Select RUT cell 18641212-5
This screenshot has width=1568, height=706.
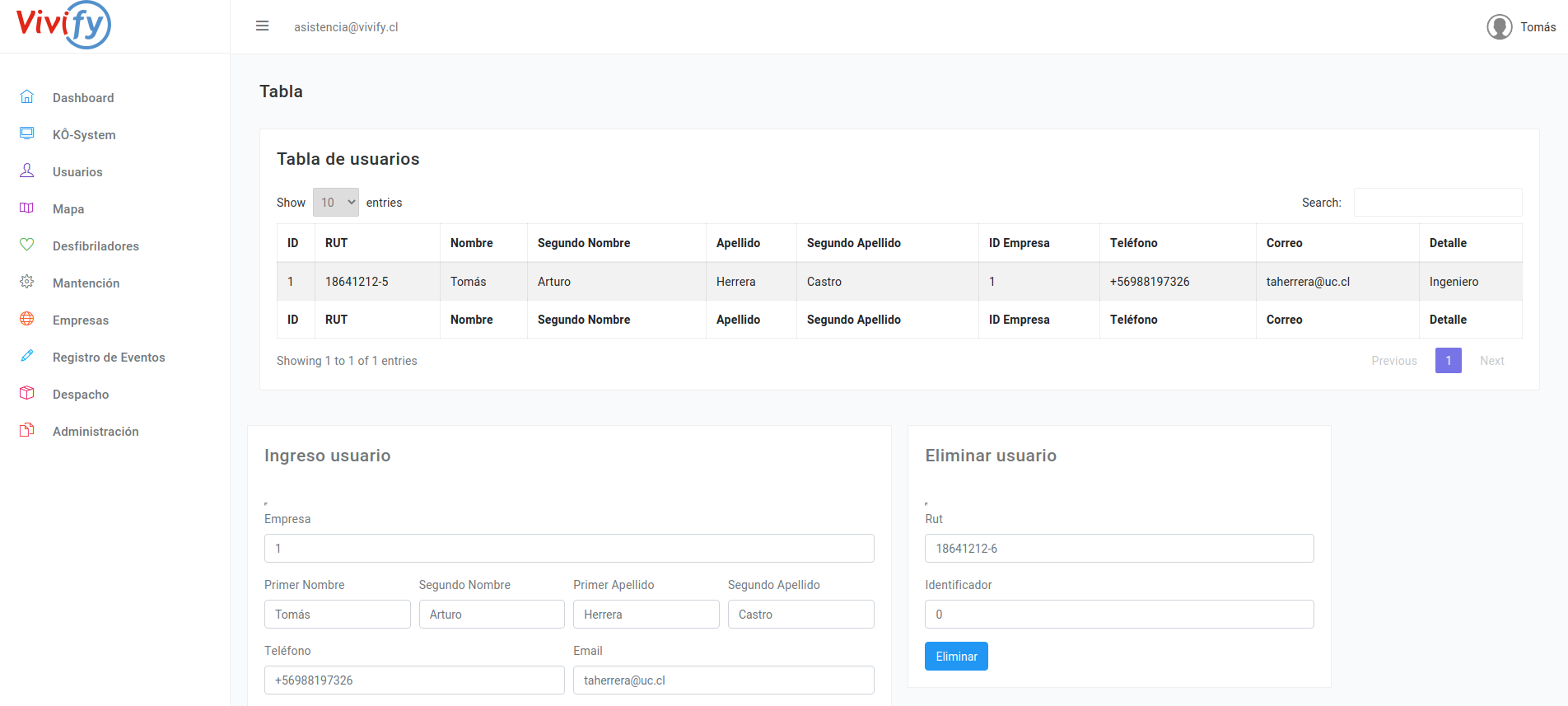tap(377, 282)
